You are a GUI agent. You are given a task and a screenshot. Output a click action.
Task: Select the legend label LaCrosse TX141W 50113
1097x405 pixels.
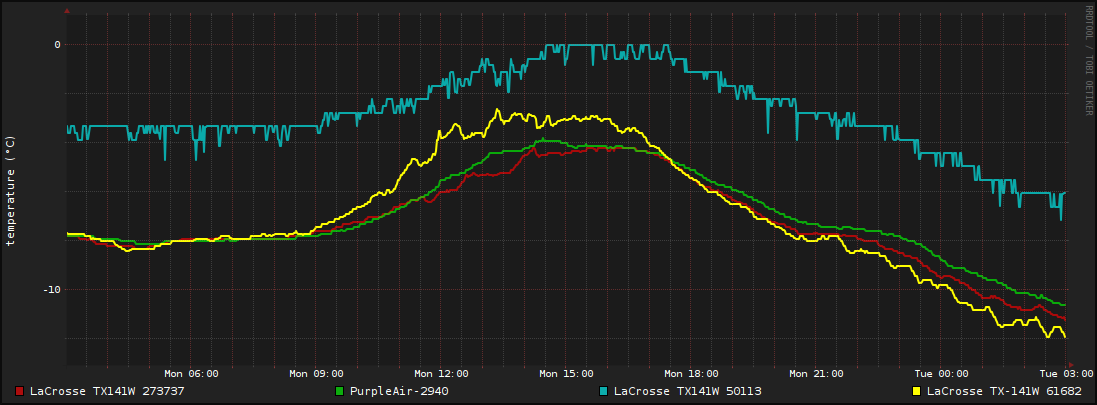(688, 391)
